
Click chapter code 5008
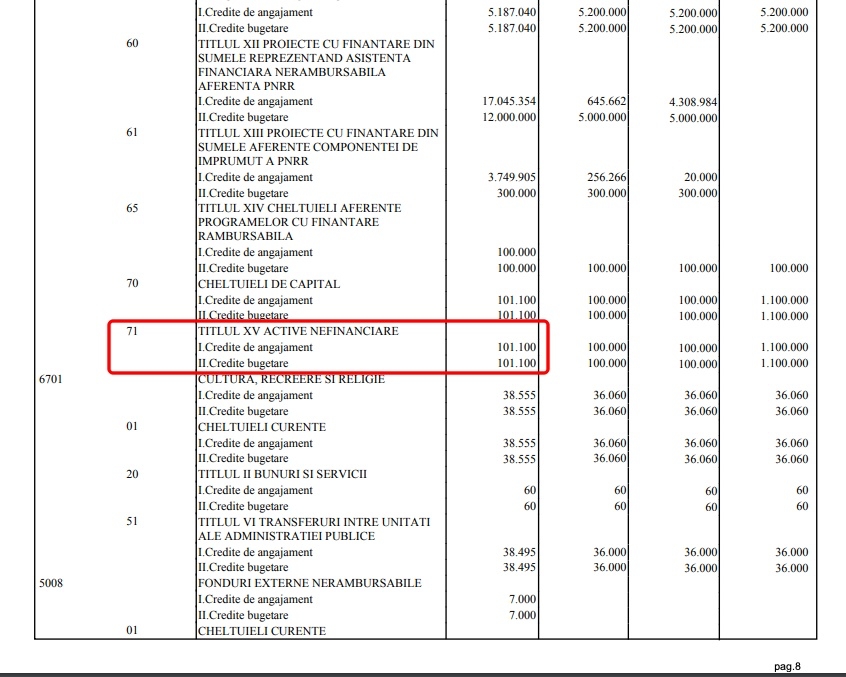[52, 583]
